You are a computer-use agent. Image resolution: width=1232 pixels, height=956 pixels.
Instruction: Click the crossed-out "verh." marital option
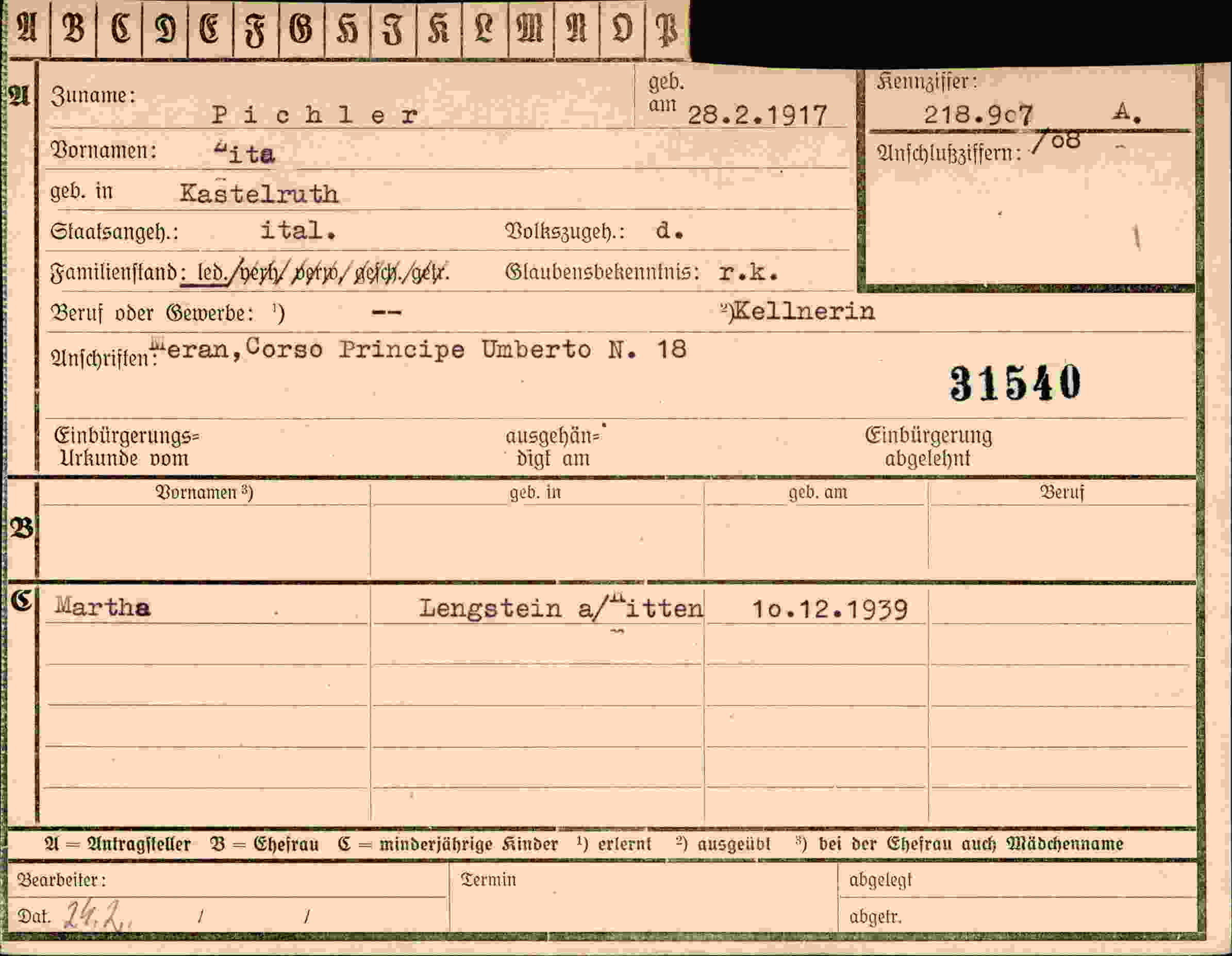pos(261,274)
